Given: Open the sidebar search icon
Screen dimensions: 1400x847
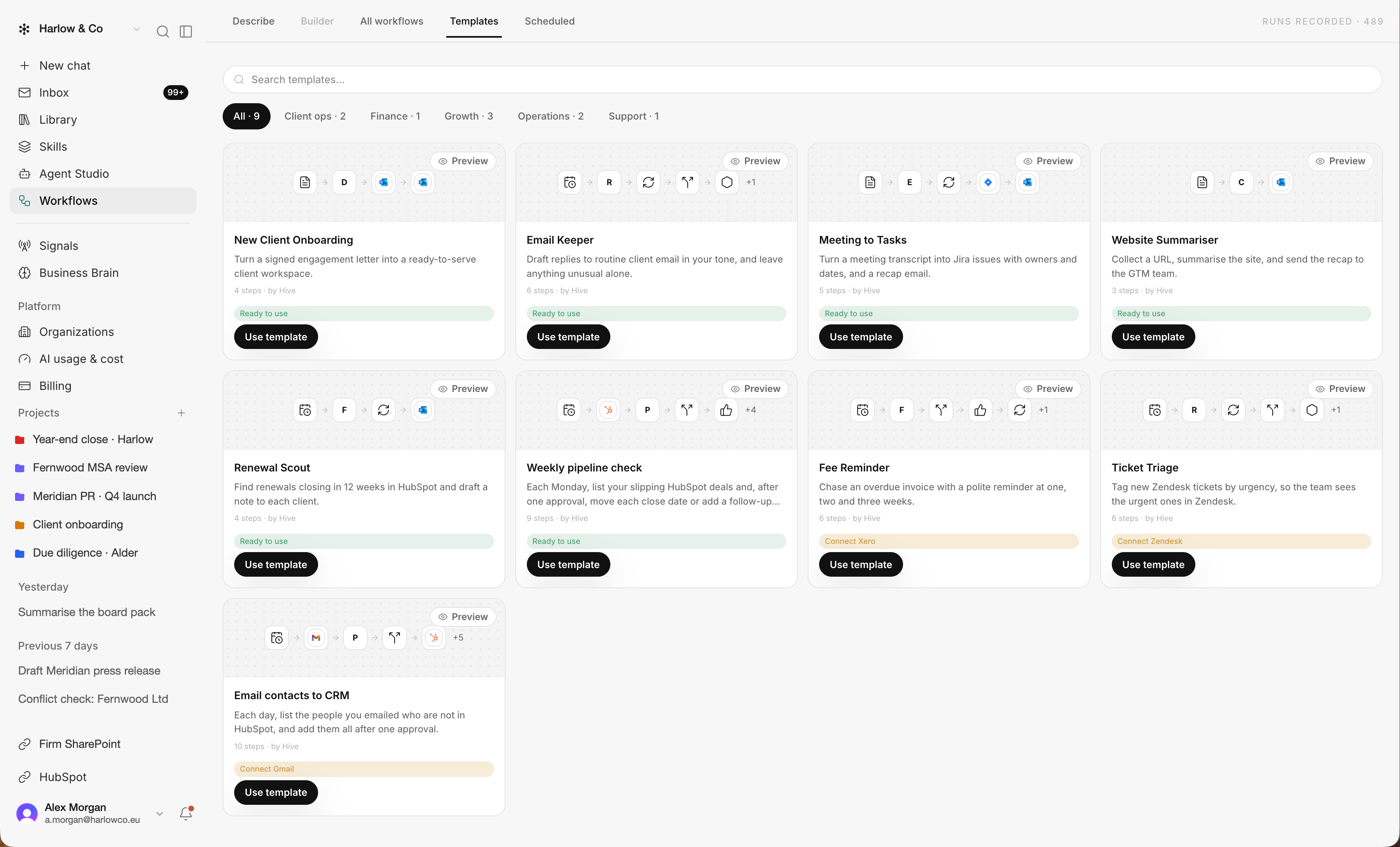Looking at the screenshot, I should click(x=163, y=31).
